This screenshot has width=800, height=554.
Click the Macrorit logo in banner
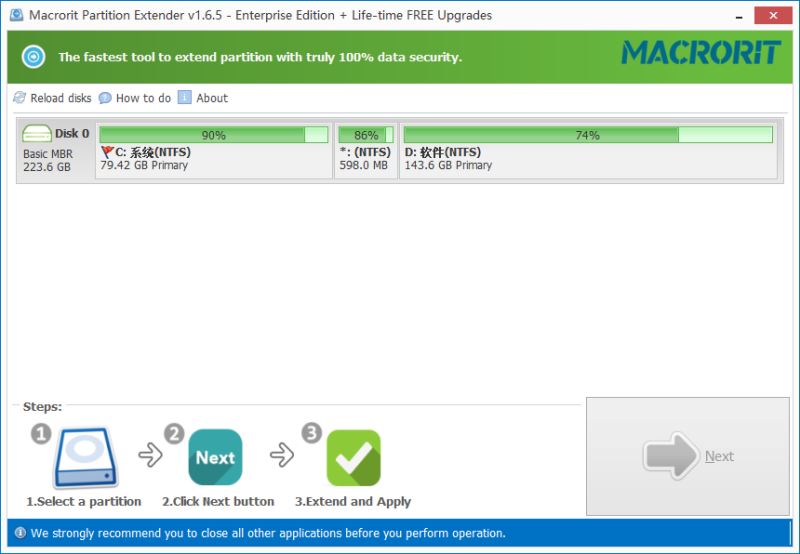701,53
